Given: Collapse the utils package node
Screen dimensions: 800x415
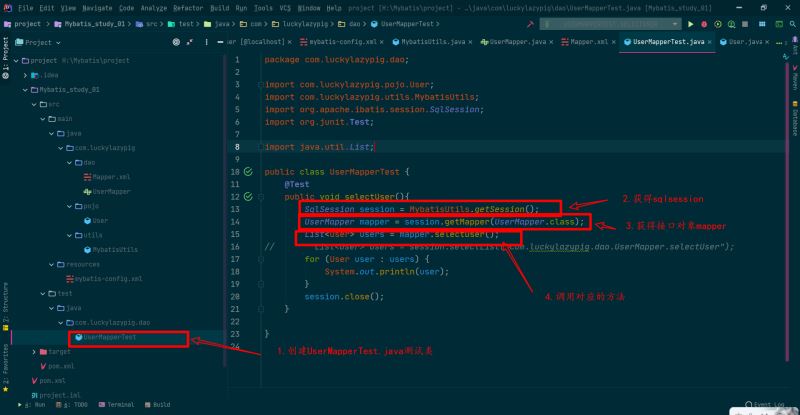Looking at the screenshot, I should [x=69, y=235].
